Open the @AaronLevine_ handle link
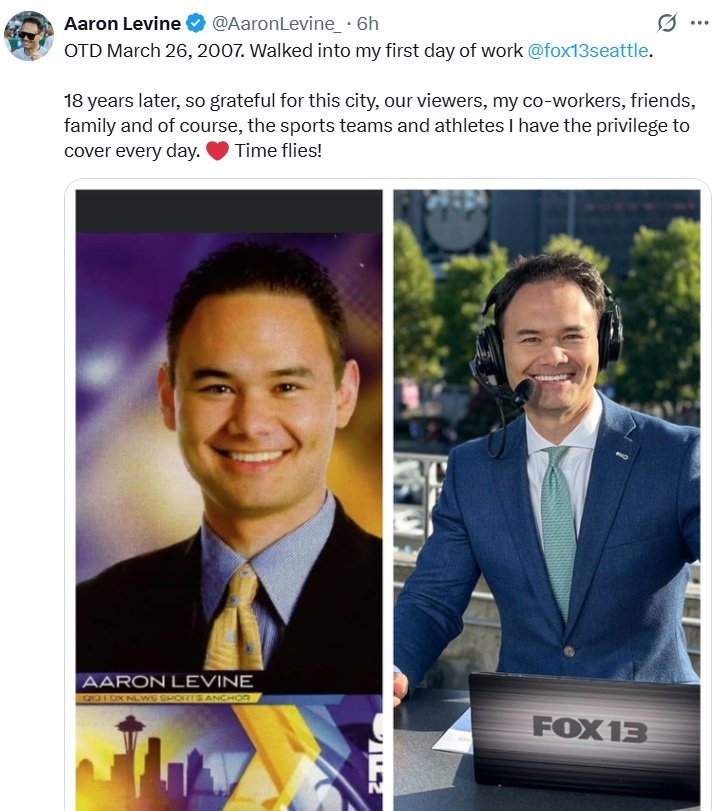716x811 pixels. 276,24
